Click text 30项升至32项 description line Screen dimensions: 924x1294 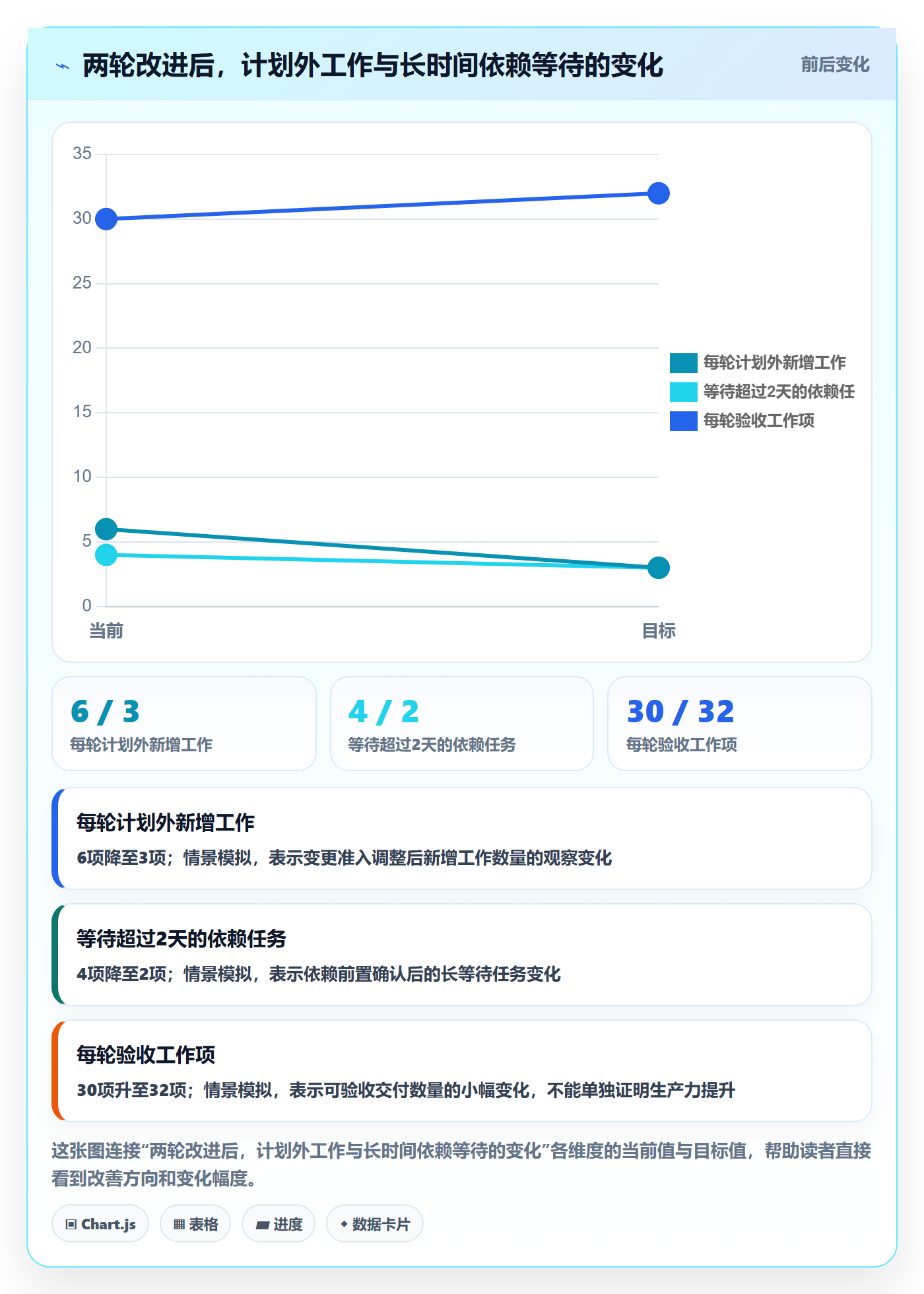coord(406,1091)
